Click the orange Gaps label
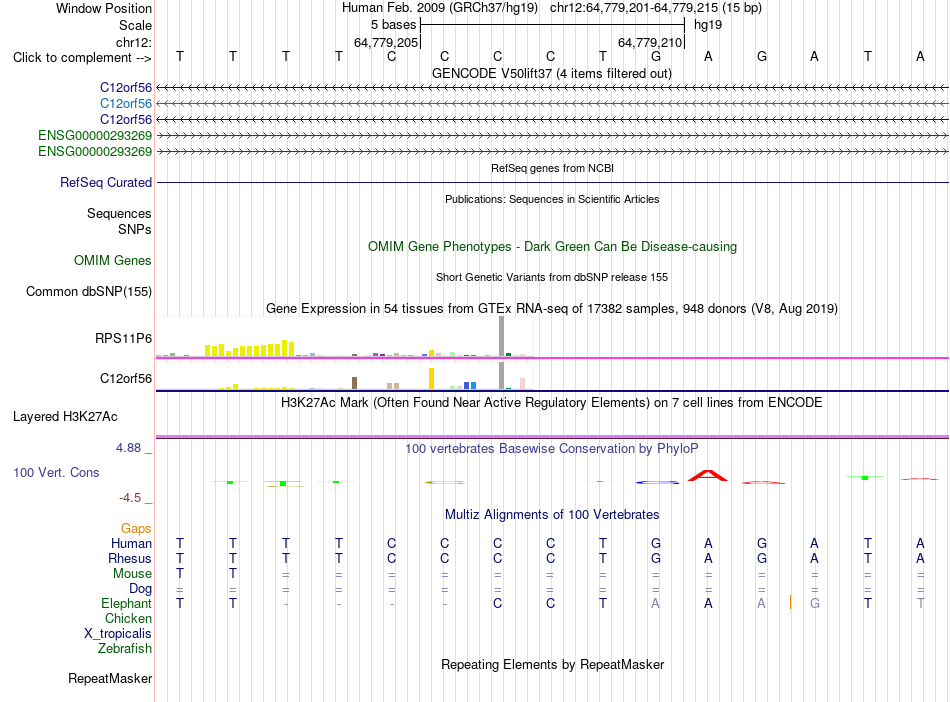 (136, 529)
